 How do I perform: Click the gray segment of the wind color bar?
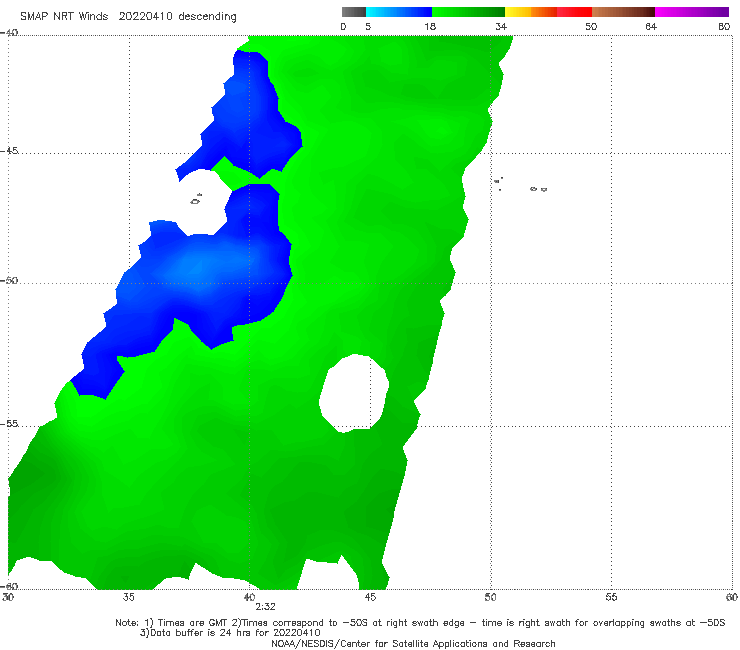[x=354, y=12]
